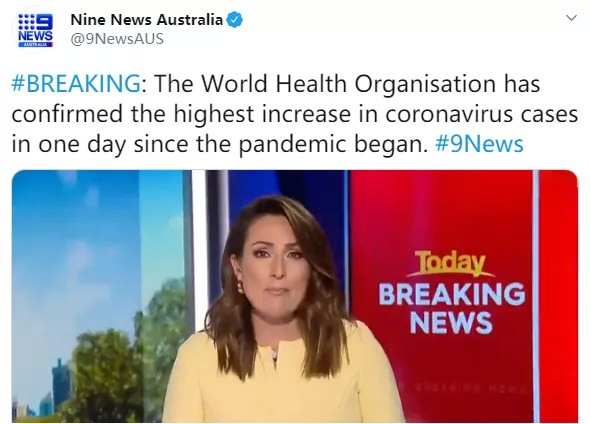The image size is (590, 424).
Task: Play the news presenter video
Action: point(295,296)
